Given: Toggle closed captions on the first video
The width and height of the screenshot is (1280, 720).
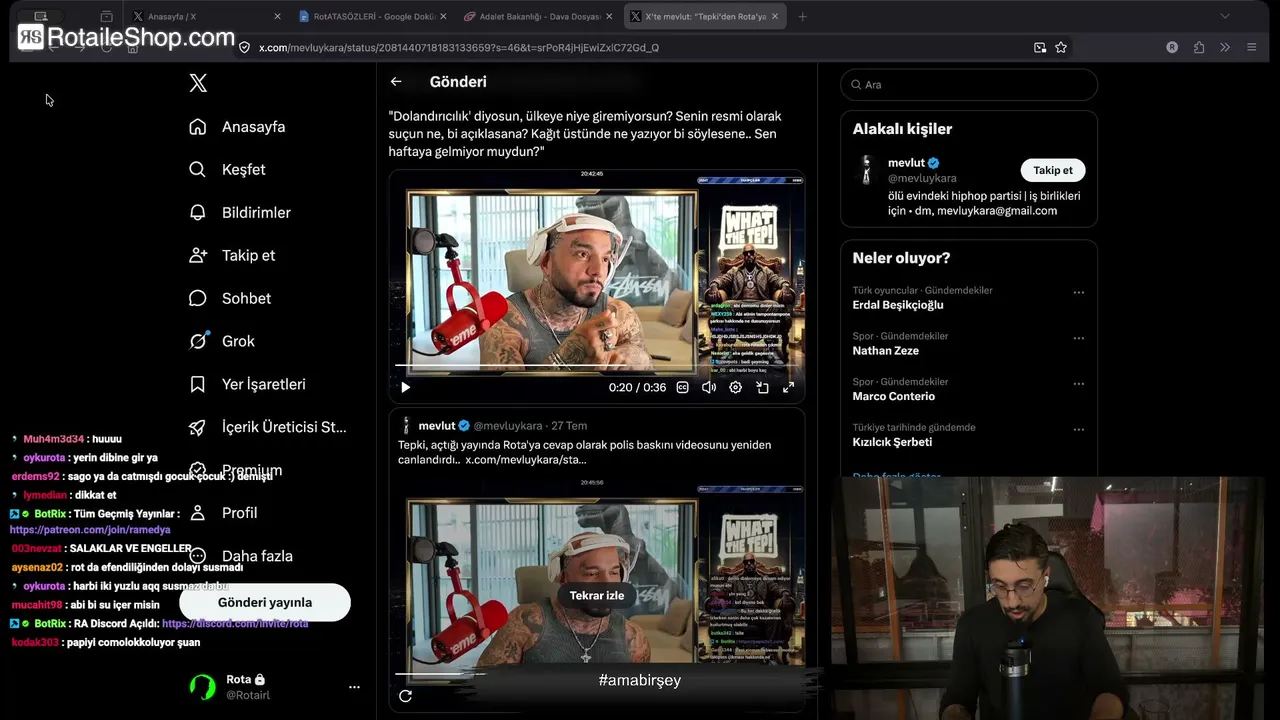Looking at the screenshot, I should 683,387.
